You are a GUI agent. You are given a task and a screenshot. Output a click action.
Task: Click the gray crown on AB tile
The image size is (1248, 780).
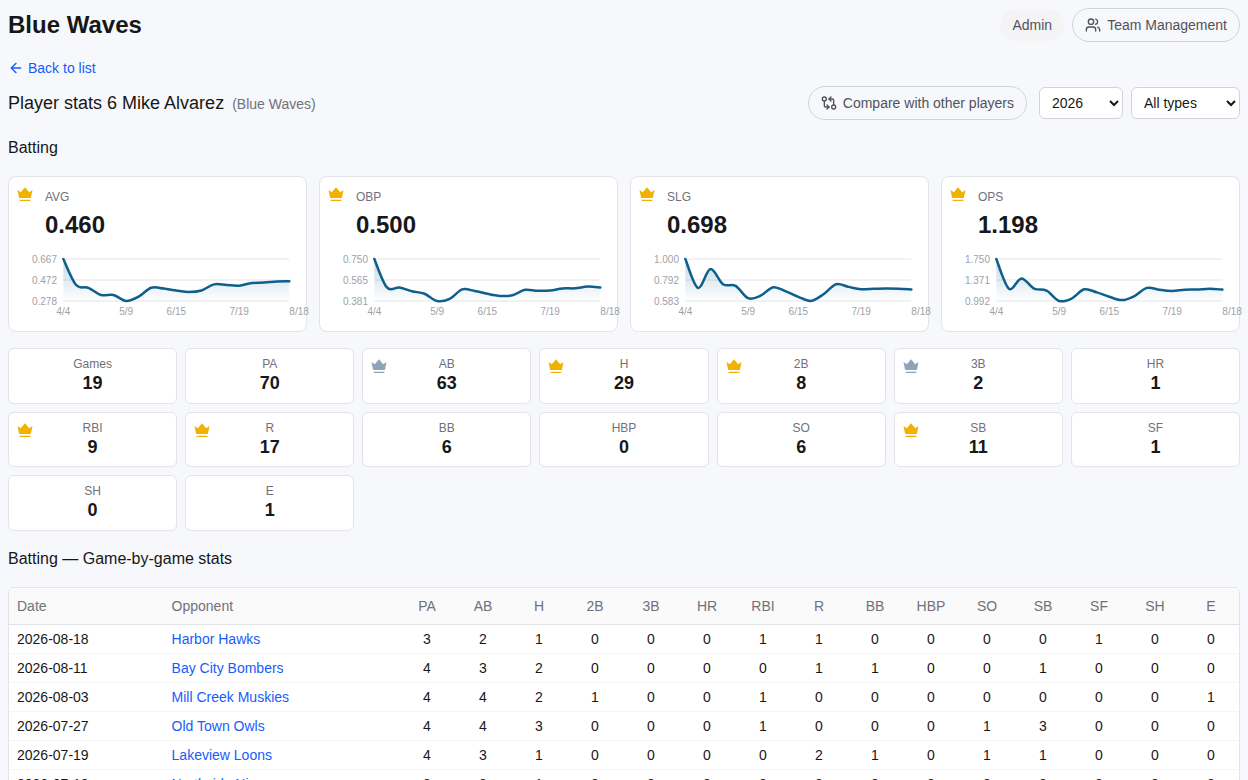pos(379,366)
